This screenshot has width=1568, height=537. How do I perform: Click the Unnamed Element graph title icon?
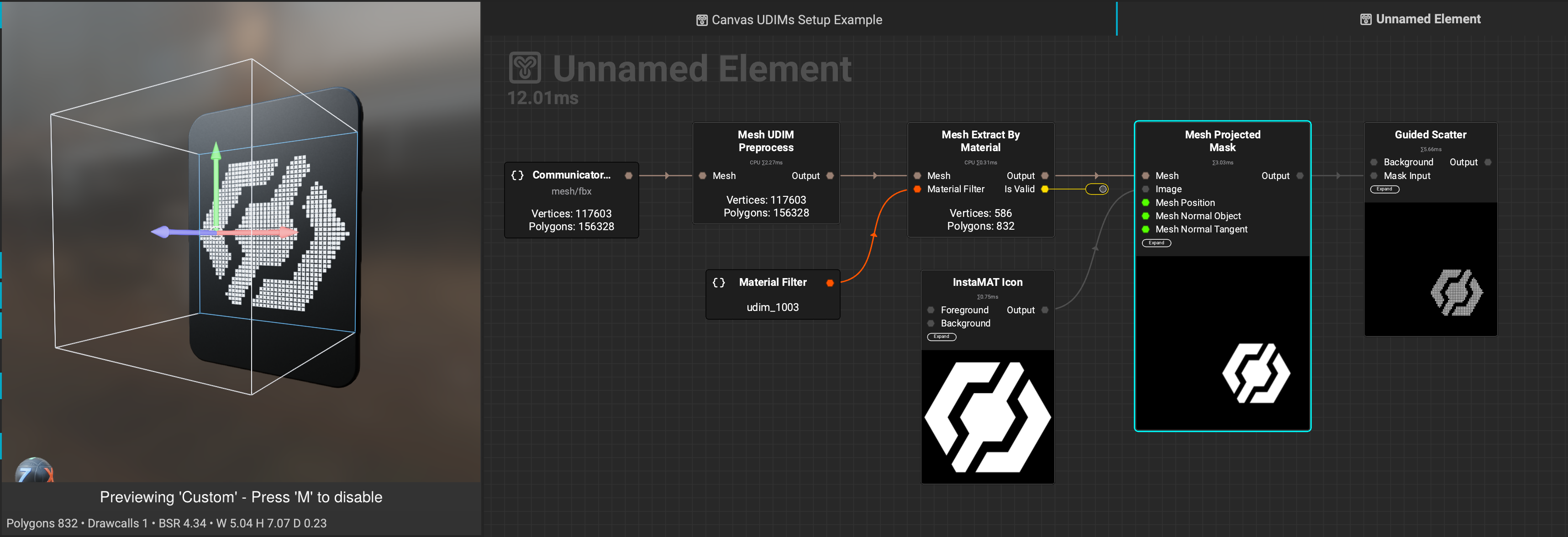(x=525, y=68)
